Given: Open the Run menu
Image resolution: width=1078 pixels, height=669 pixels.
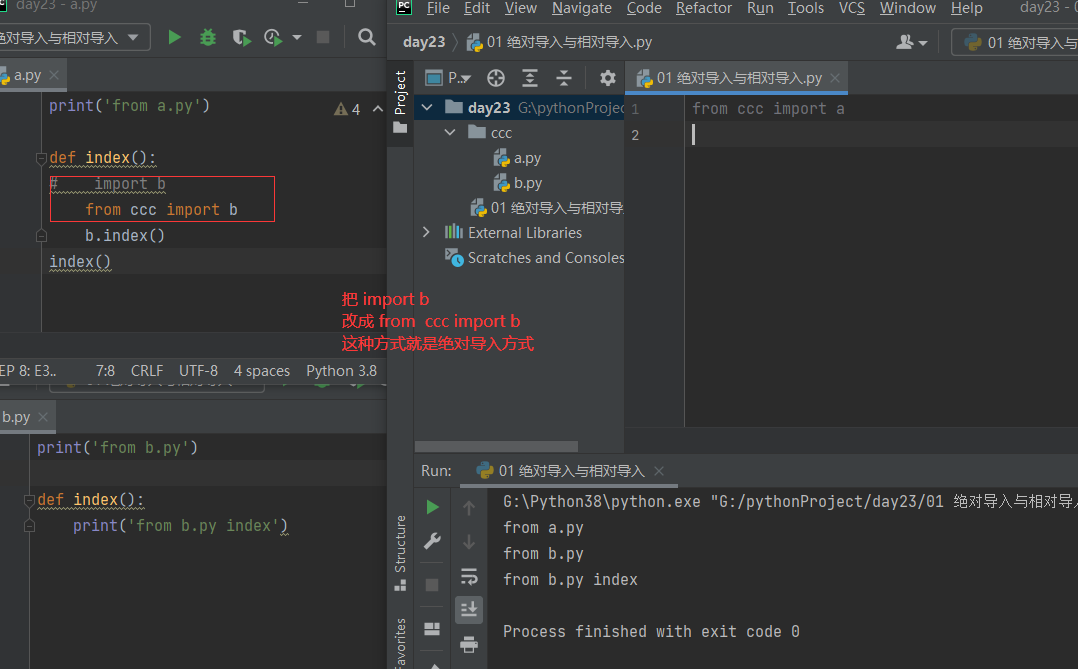Looking at the screenshot, I should (760, 8).
